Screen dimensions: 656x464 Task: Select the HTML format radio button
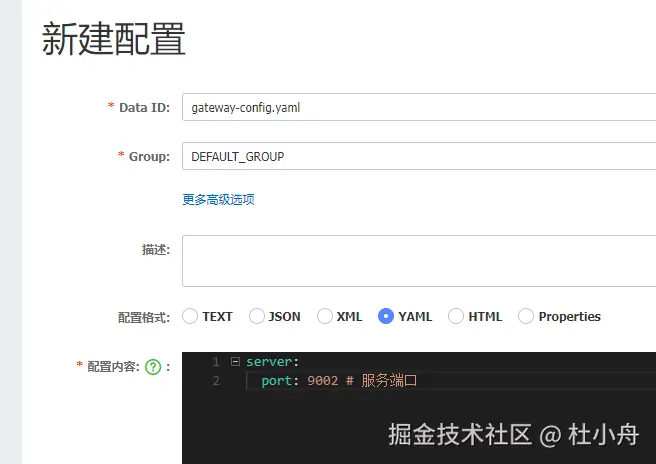coord(456,316)
